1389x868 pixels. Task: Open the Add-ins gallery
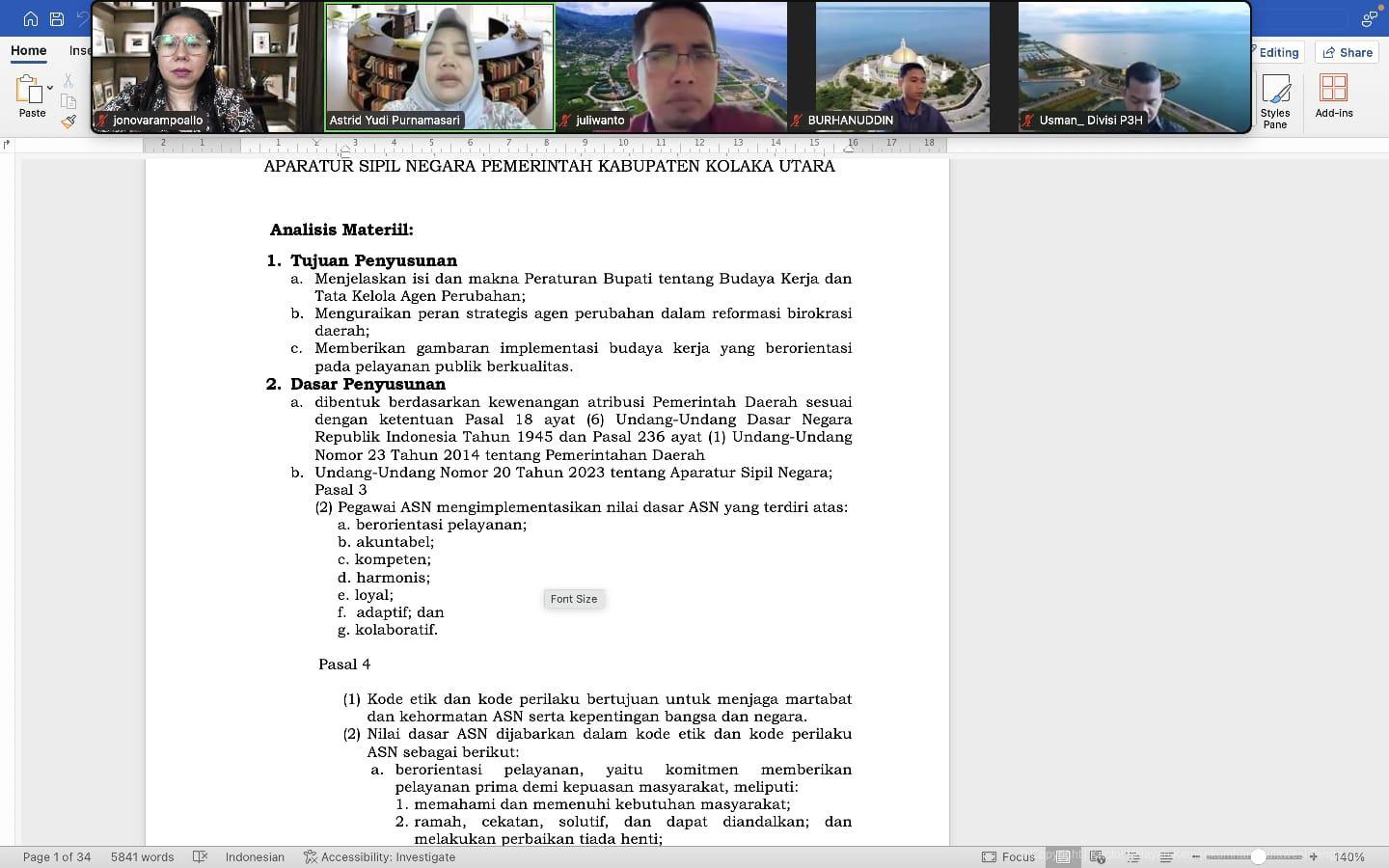point(1333,96)
